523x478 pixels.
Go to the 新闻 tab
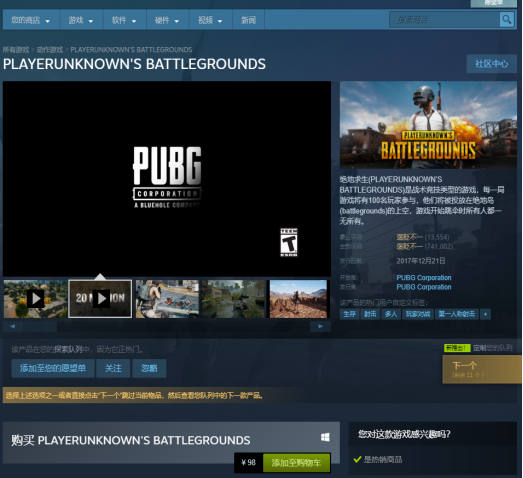click(248, 20)
